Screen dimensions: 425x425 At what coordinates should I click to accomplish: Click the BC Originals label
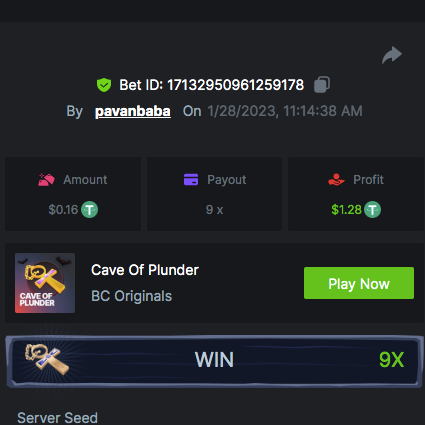pyautogui.click(x=132, y=296)
